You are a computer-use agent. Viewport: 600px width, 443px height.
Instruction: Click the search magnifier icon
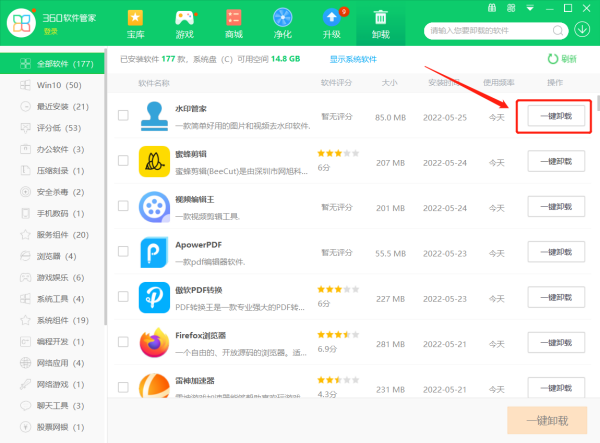coord(558,30)
